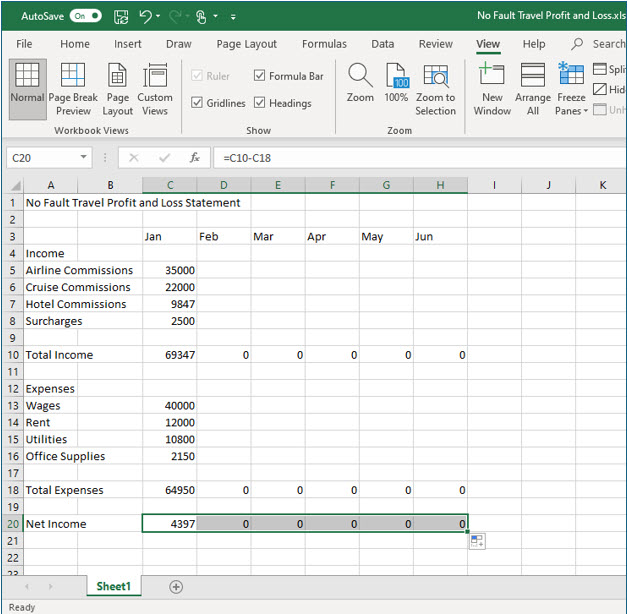Click the Touch/Mouse Mode hand icon
The width and height of the screenshot is (628, 614).
[x=201, y=16]
